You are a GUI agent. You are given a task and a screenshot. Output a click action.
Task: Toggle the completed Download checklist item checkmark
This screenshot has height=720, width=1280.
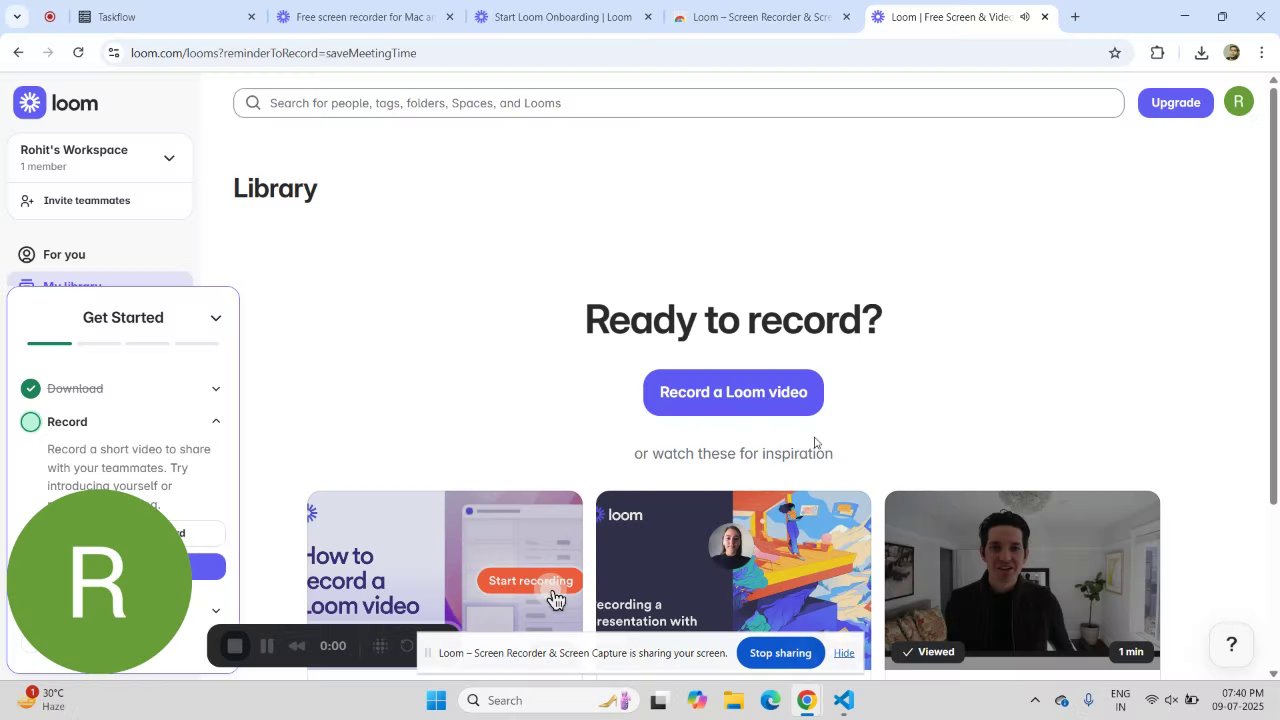pos(31,389)
